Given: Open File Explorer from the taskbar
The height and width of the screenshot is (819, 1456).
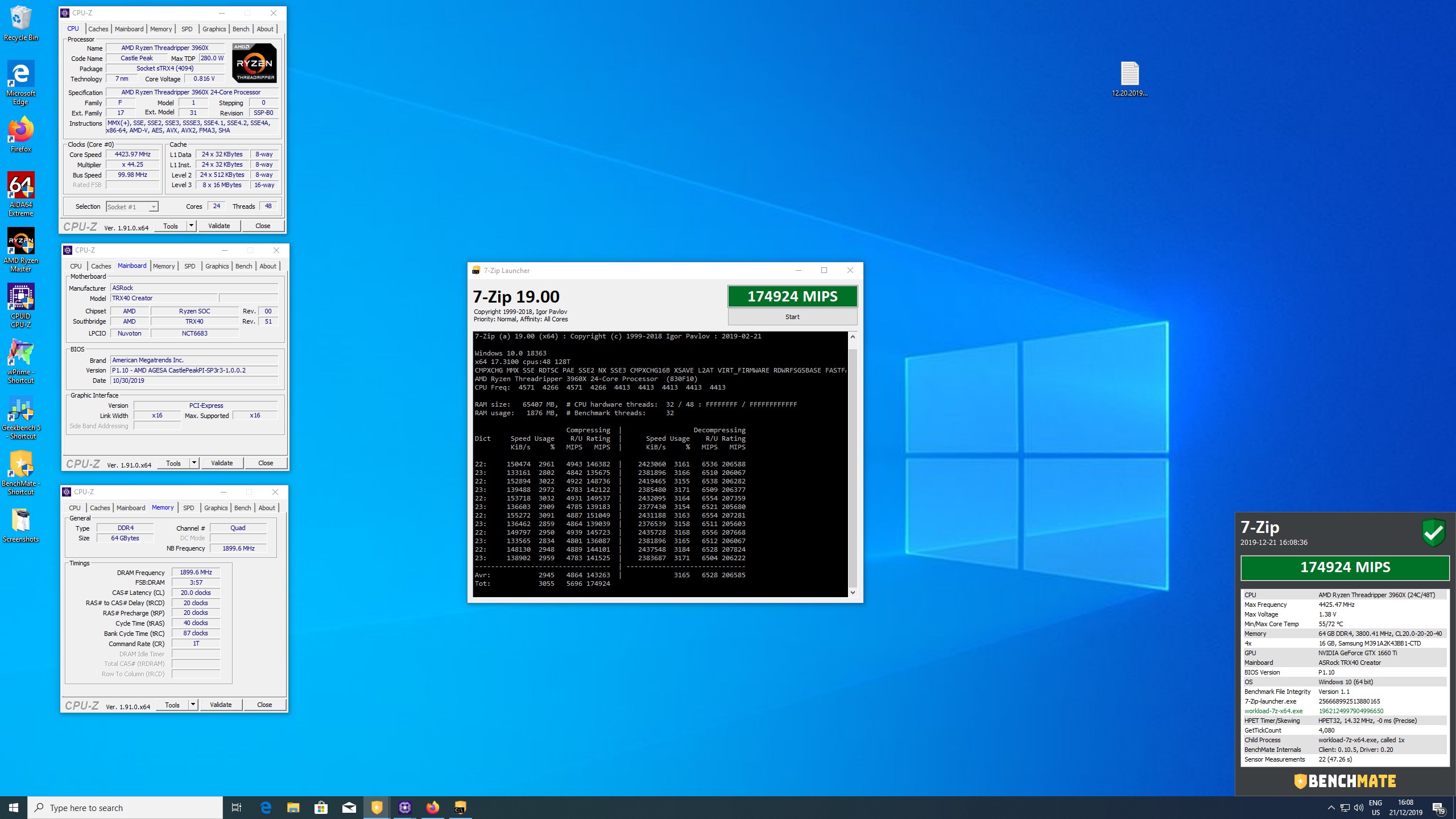Looking at the screenshot, I should [293, 808].
